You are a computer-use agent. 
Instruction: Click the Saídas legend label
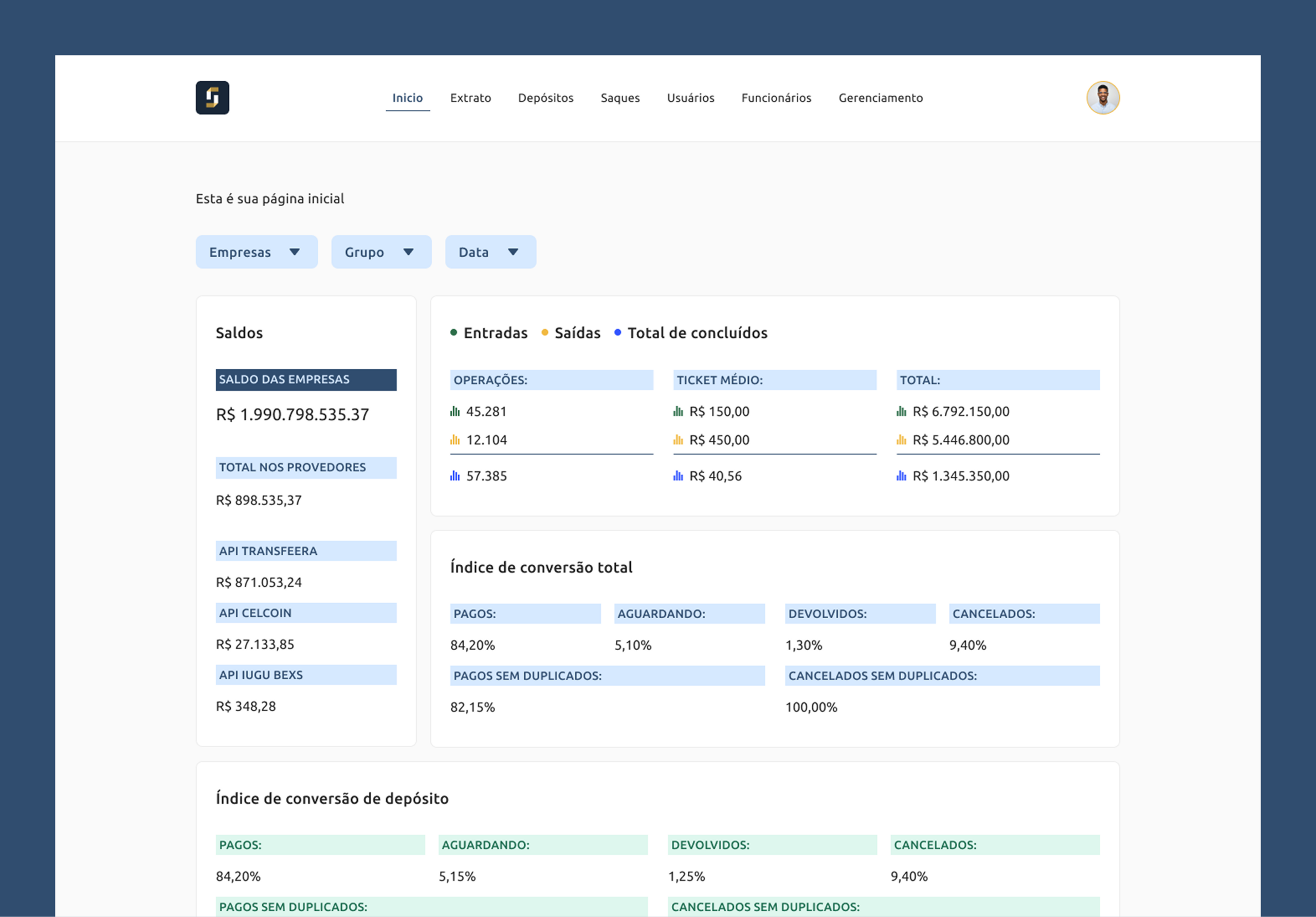coord(578,333)
